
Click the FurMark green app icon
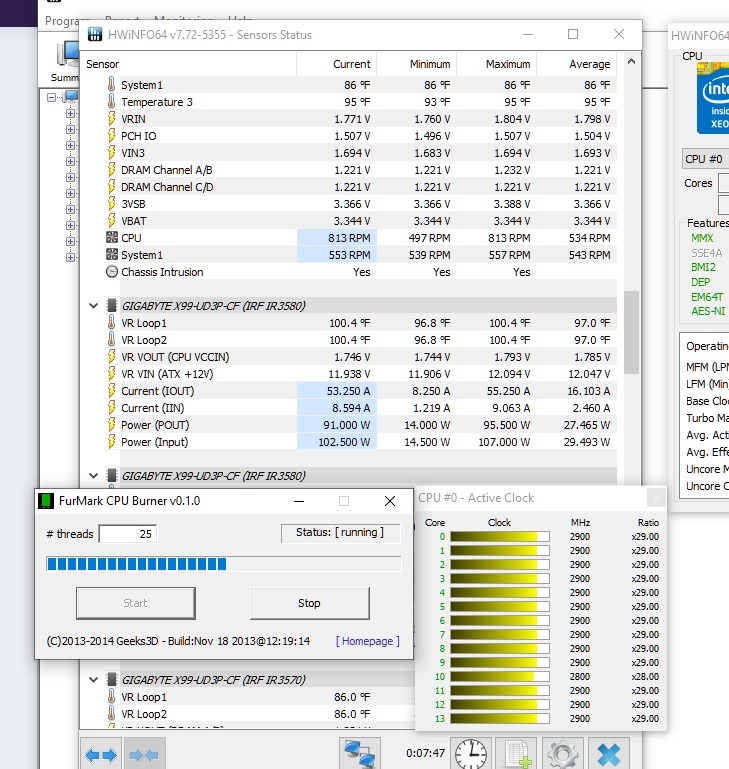coord(46,501)
